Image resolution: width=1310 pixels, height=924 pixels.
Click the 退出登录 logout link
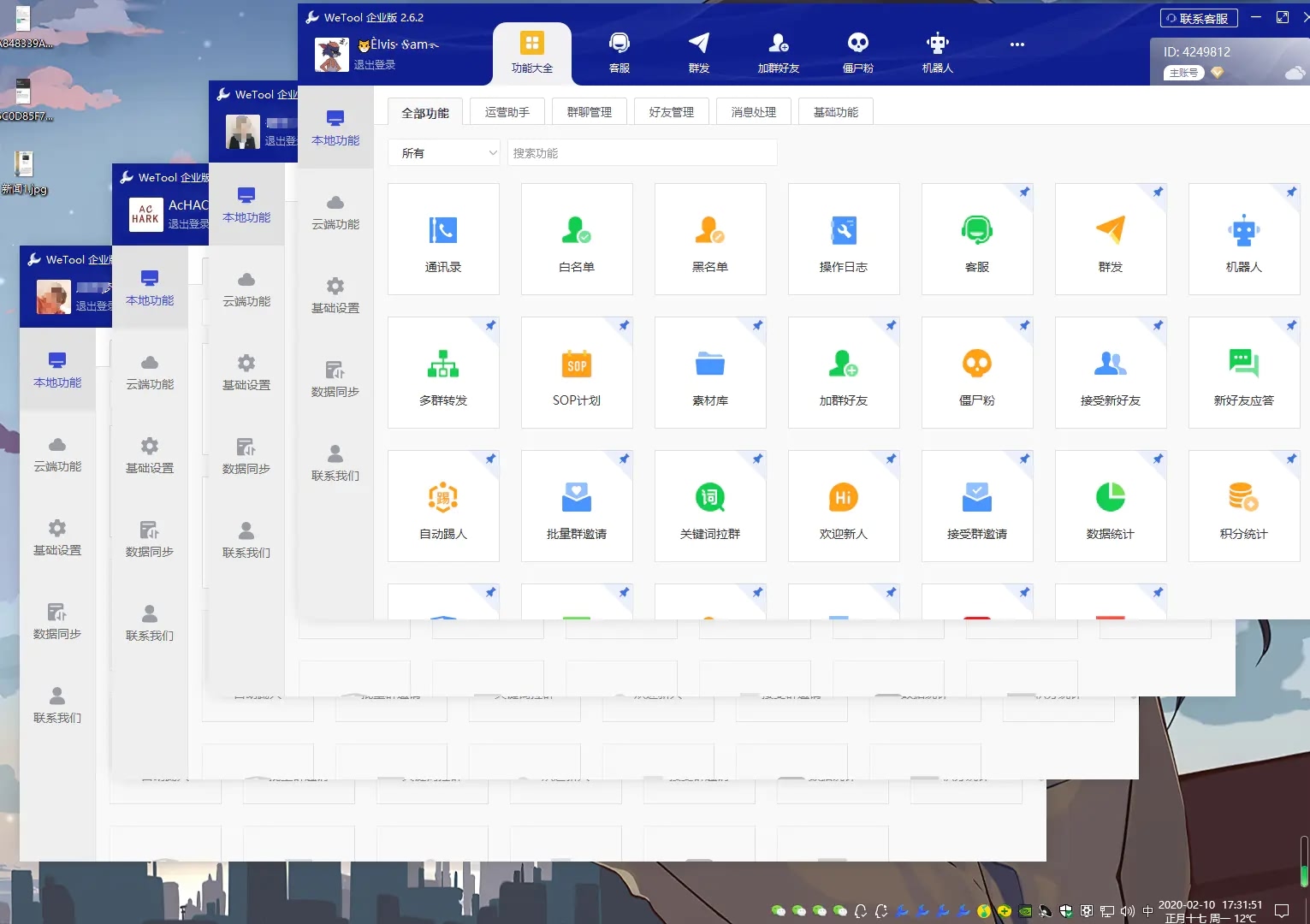(375, 65)
